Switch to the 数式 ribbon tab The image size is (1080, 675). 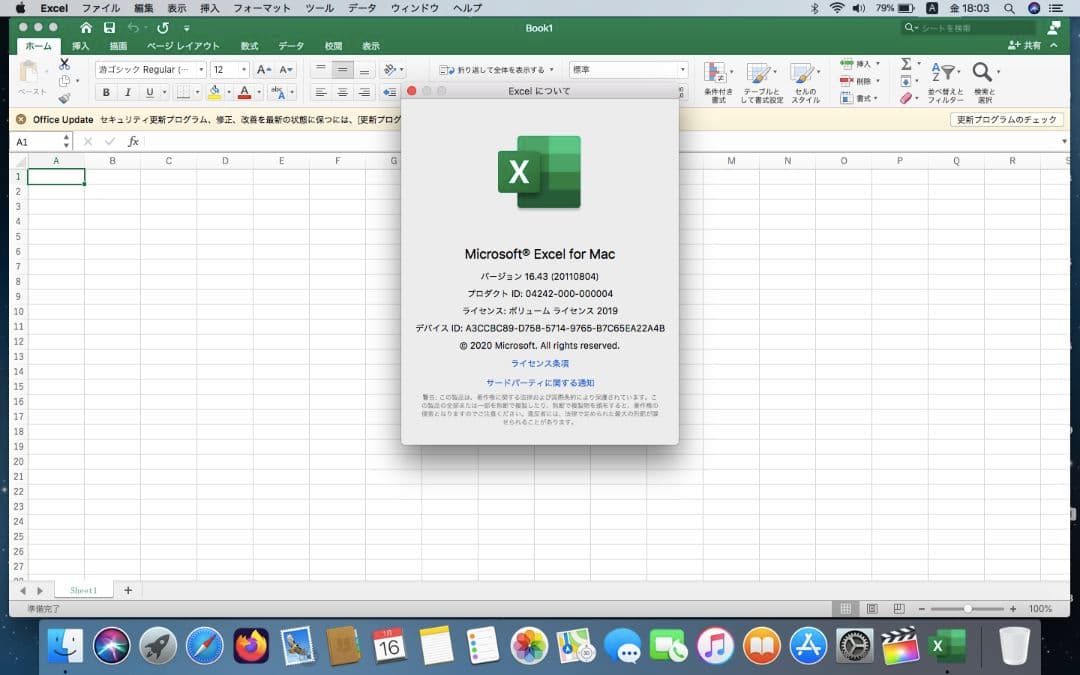(x=247, y=45)
